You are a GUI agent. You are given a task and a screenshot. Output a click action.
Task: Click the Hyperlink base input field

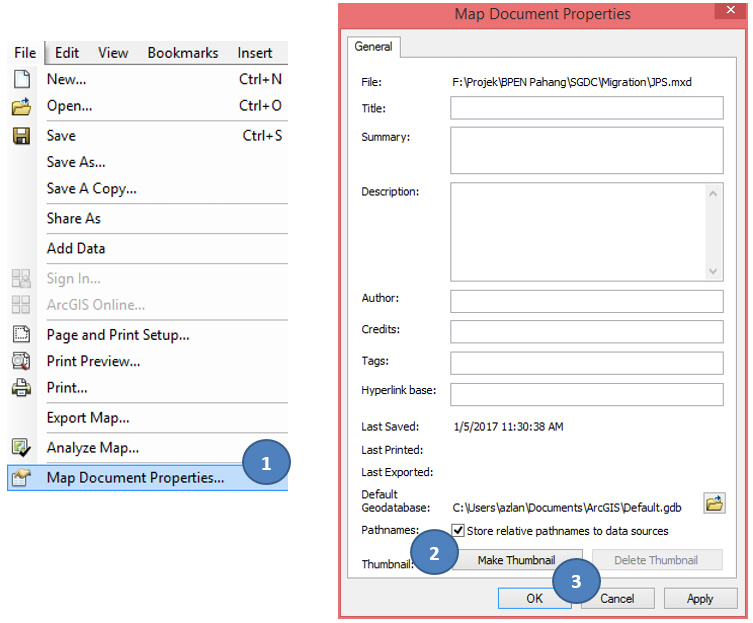pyautogui.click(x=587, y=394)
